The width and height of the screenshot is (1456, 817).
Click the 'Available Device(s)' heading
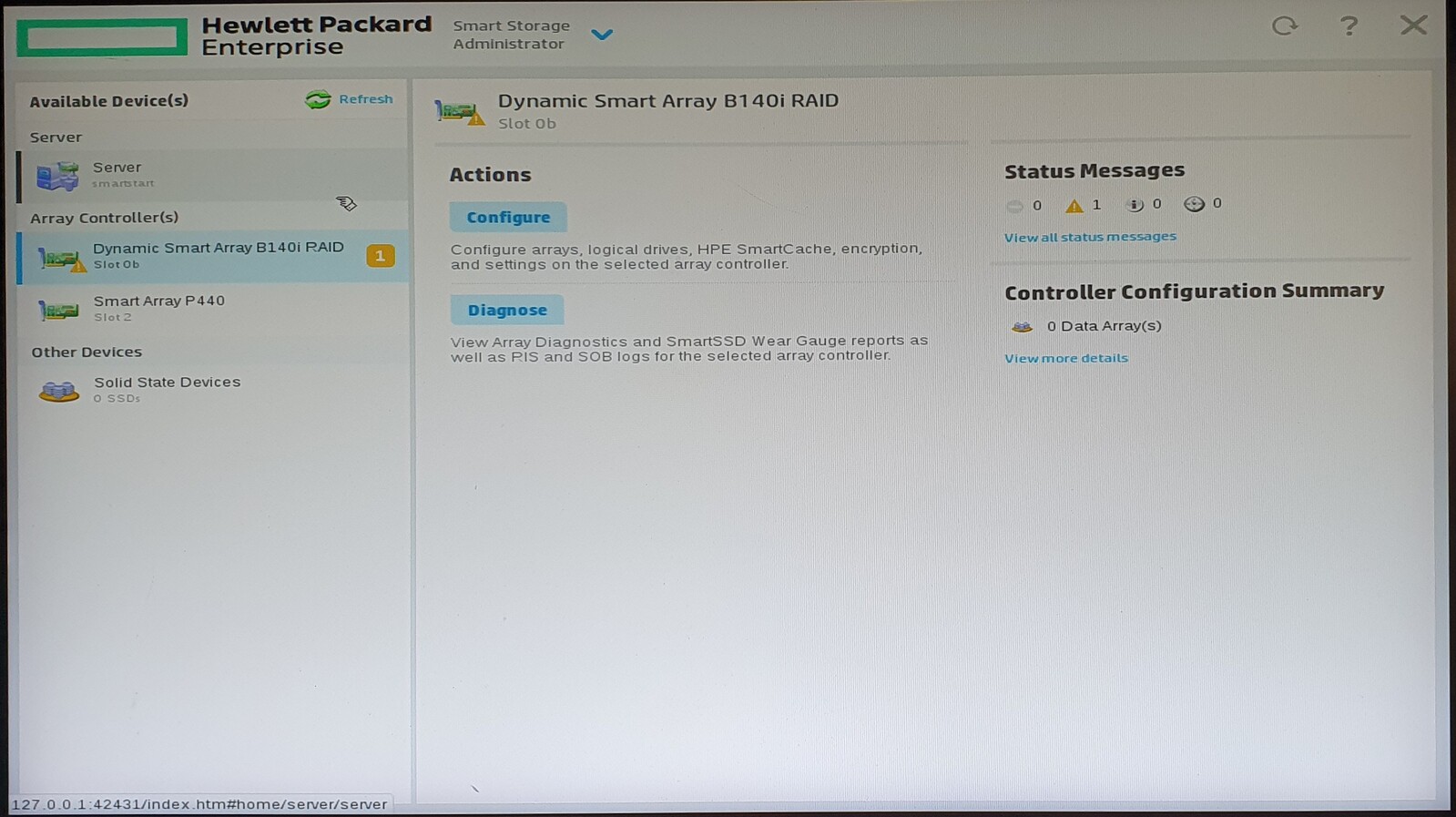tap(109, 101)
